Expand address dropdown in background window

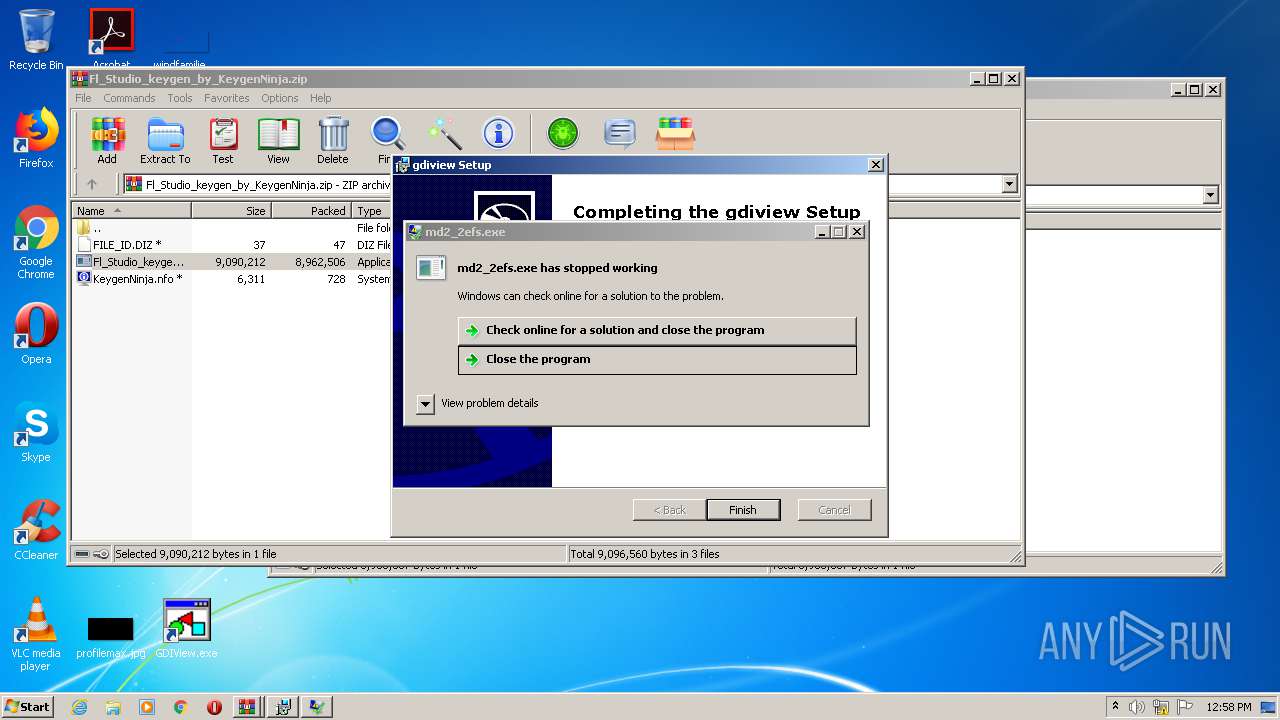[1211, 195]
